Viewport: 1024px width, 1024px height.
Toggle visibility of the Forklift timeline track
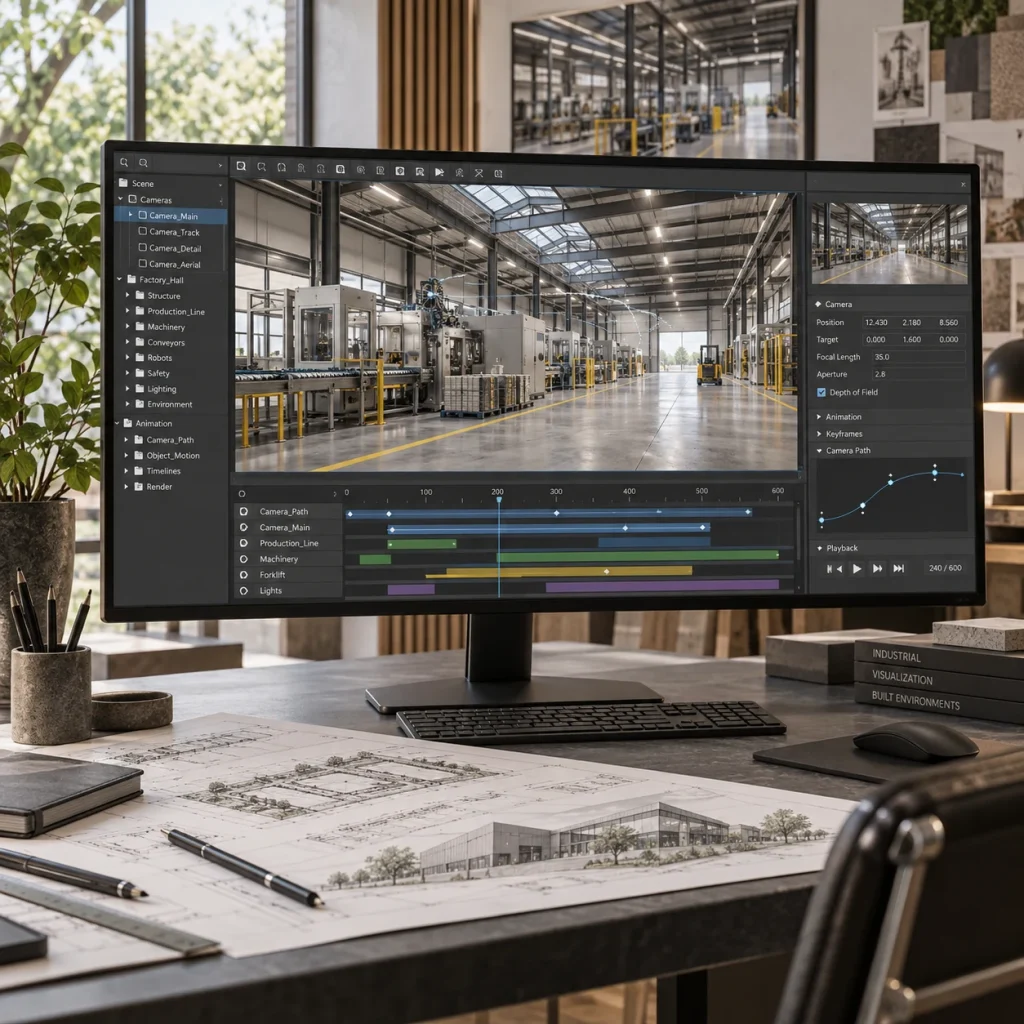tap(244, 575)
